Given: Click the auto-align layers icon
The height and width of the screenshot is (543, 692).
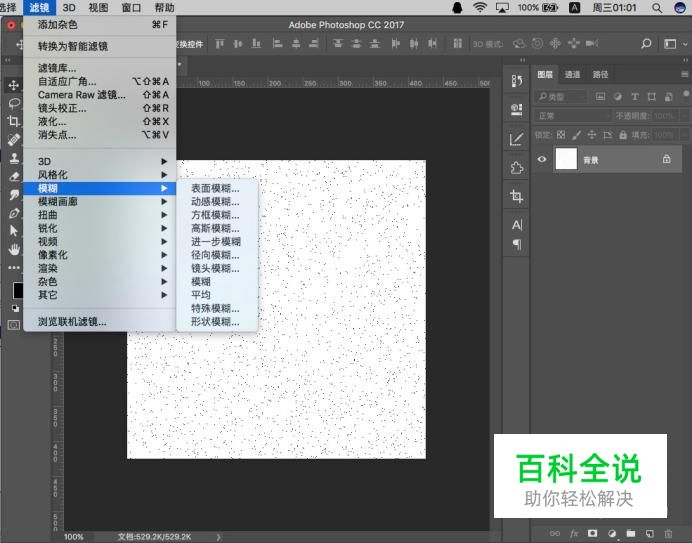Looking at the screenshot, I should 457,43.
